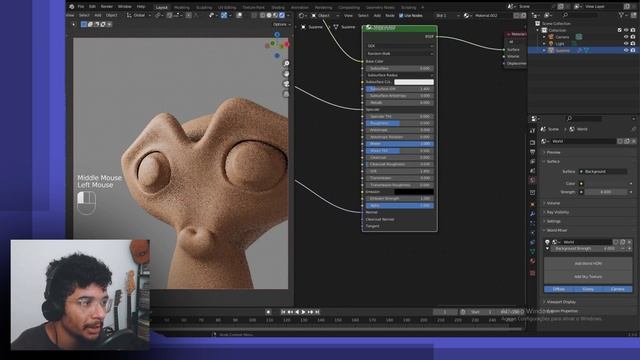640x360 pixels.
Task: Click the Blender logo menu icon
Action: pos(71,7)
